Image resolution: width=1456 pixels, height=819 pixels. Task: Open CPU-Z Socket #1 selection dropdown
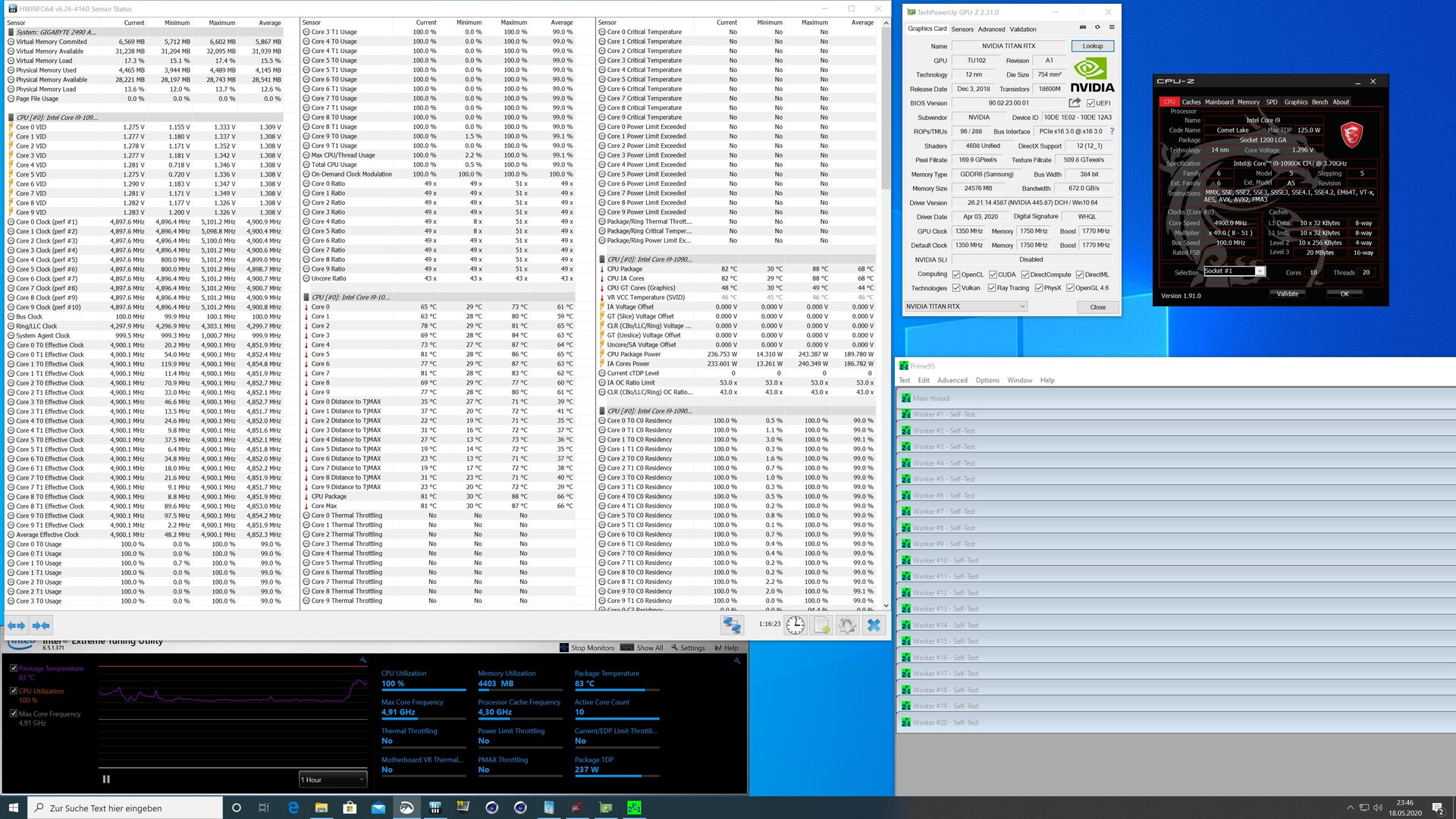click(1234, 271)
